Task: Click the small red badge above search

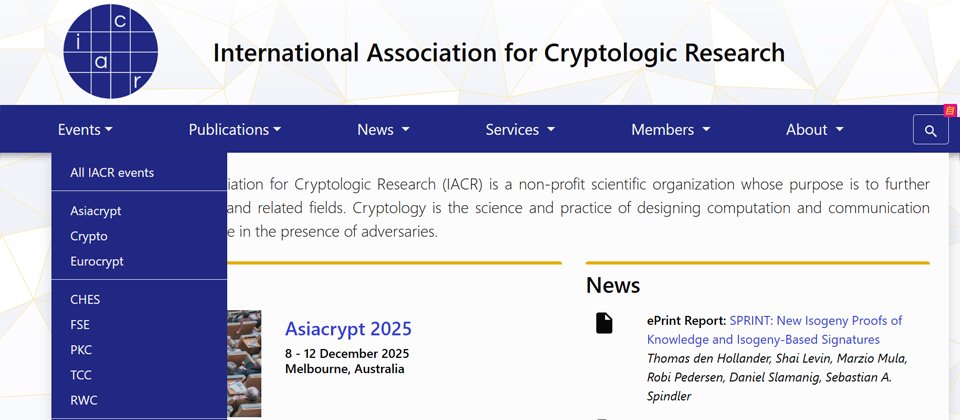Action: click(x=949, y=110)
